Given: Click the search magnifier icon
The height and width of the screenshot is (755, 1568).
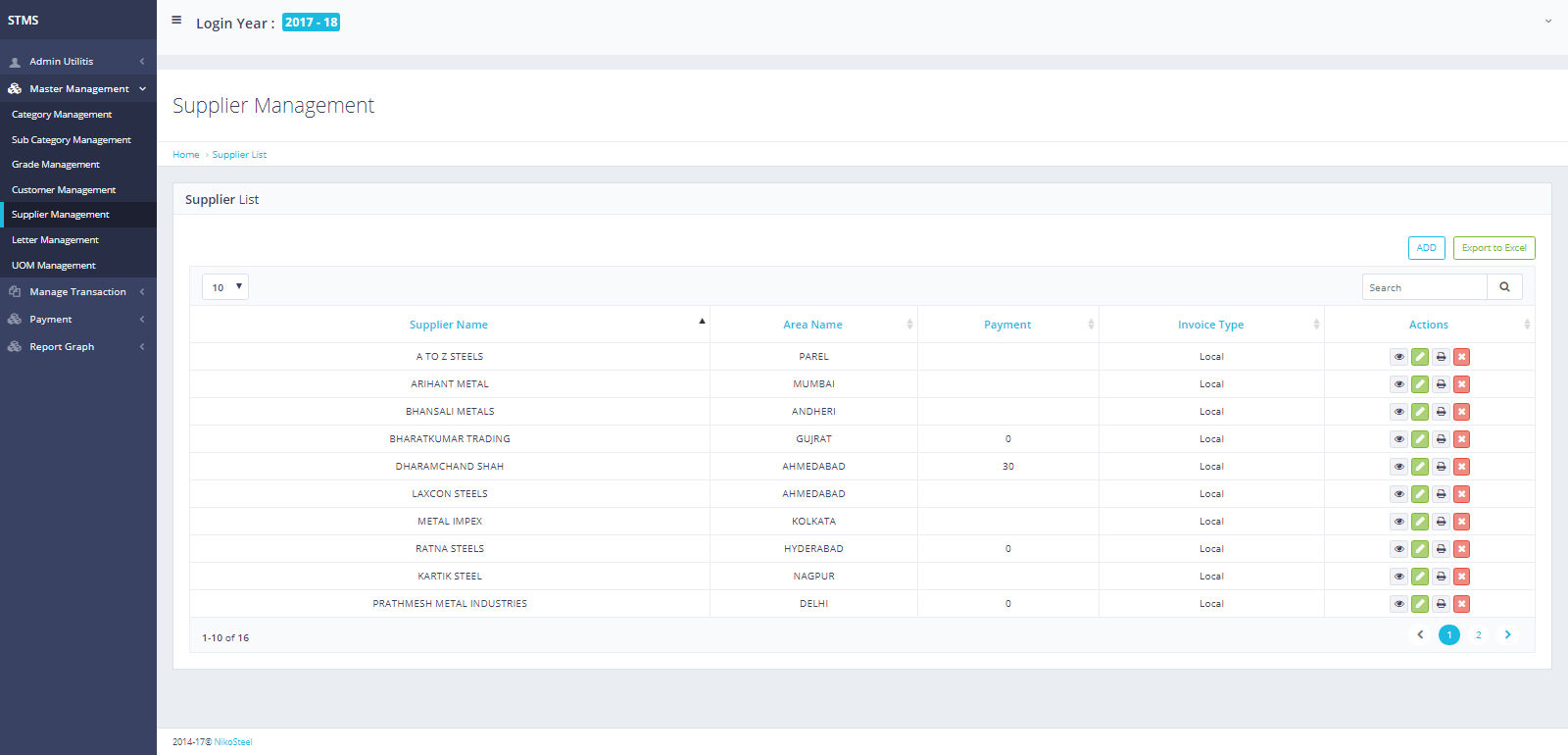Looking at the screenshot, I should [1504, 287].
